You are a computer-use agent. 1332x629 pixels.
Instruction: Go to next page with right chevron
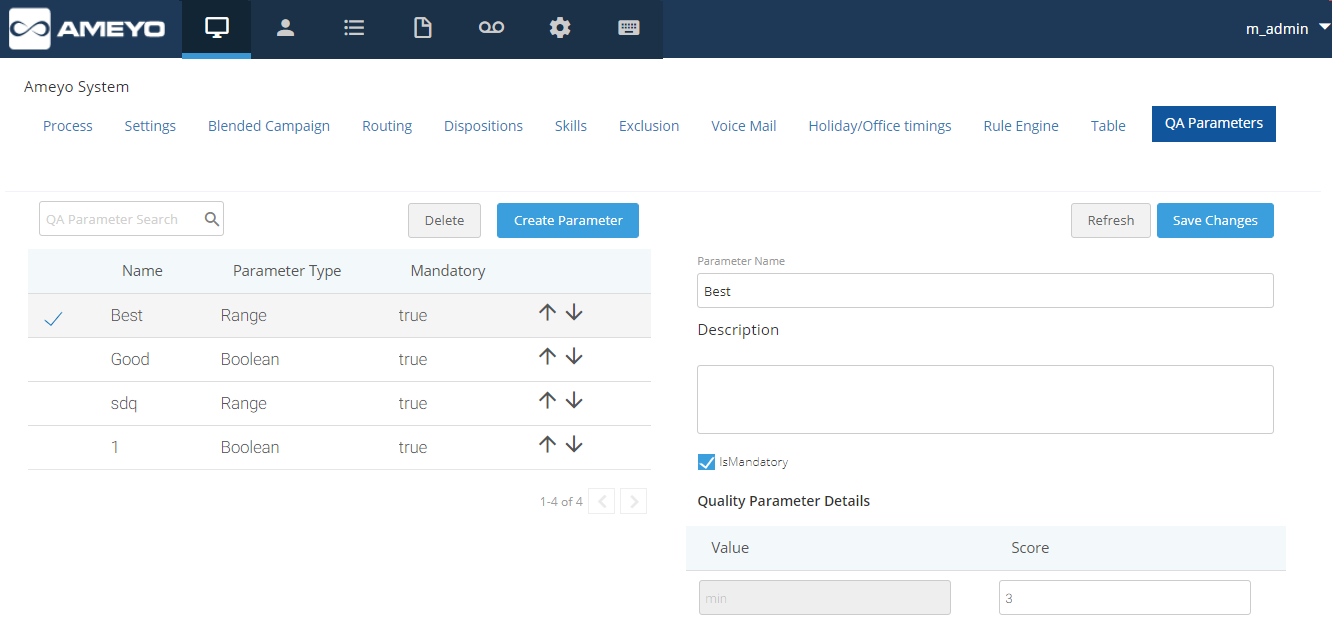click(x=633, y=500)
